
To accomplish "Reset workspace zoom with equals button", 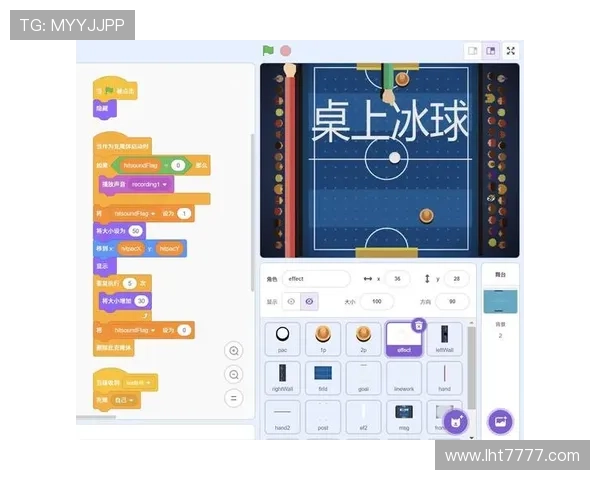I will [x=234, y=398].
